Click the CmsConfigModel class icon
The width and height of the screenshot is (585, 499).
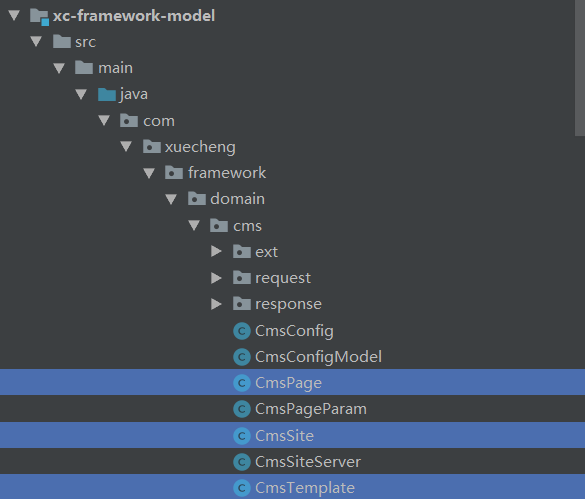(x=242, y=357)
